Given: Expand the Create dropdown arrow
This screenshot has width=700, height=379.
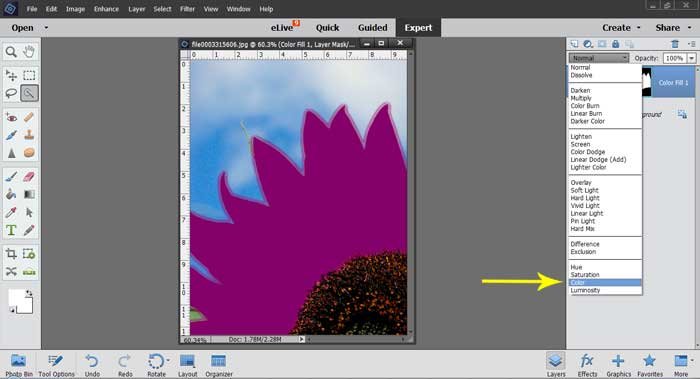Looking at the screenshot, I should [x=638, y=28].
